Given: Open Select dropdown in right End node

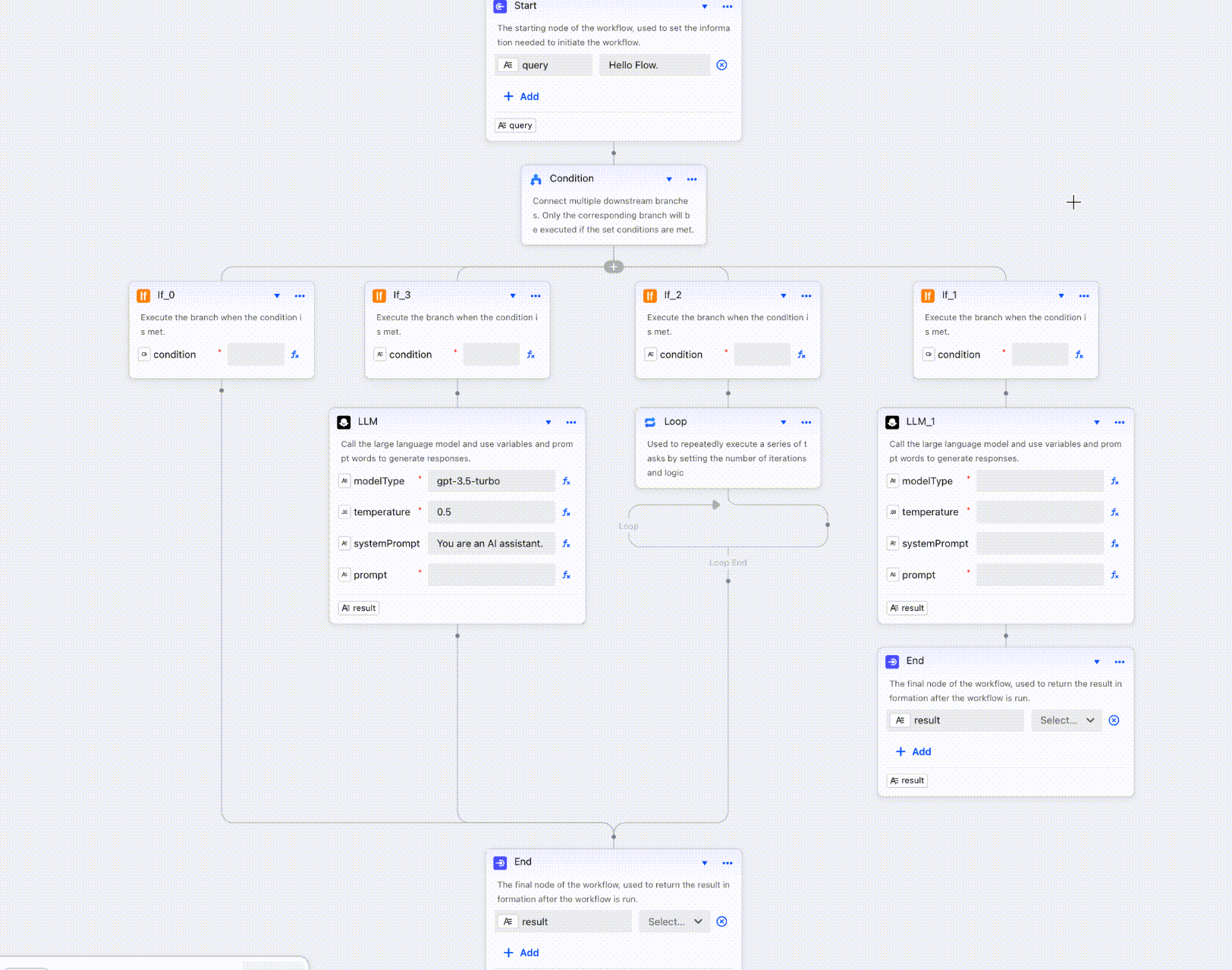Looking at the screenshot, I should tap(1066, 720).
